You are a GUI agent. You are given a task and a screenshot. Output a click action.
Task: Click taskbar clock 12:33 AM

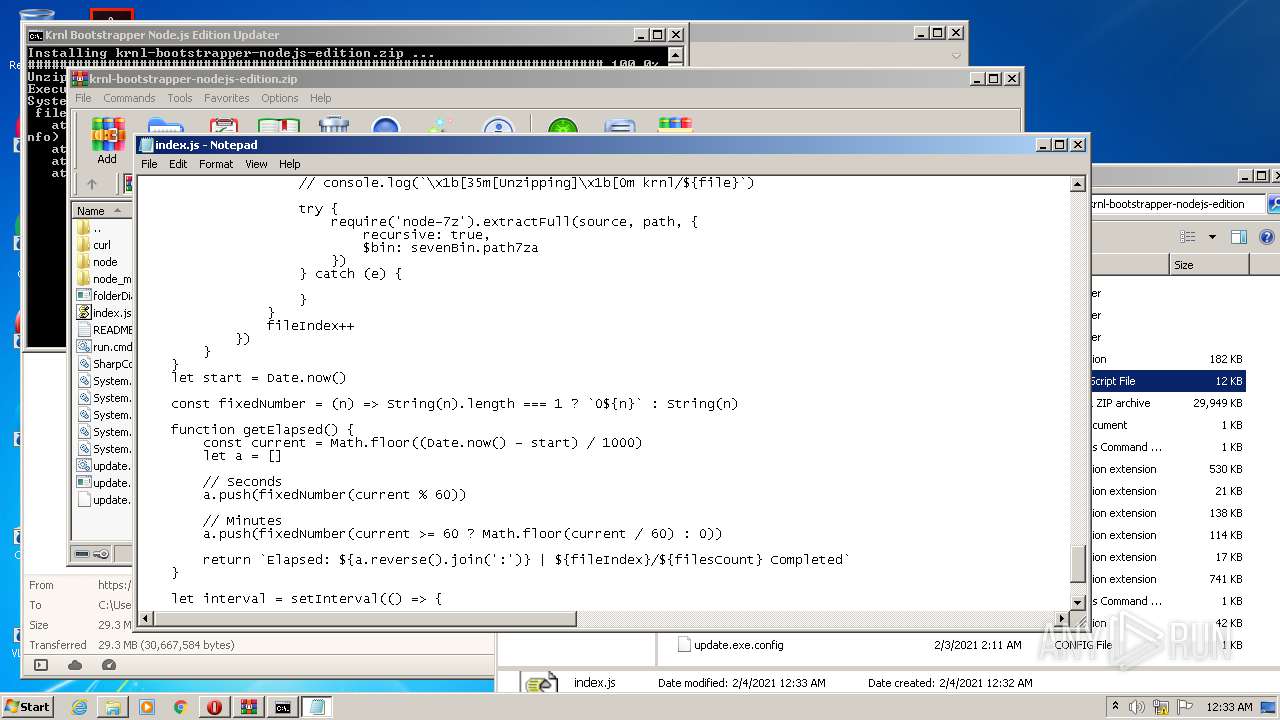[x=1229, y=707]
